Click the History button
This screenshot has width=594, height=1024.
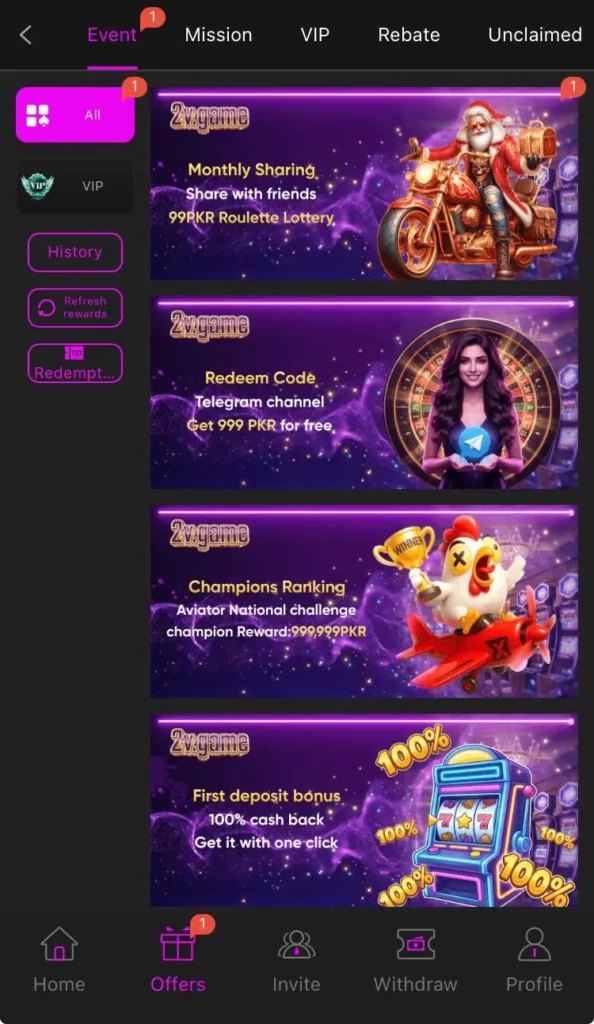(75, 252)
